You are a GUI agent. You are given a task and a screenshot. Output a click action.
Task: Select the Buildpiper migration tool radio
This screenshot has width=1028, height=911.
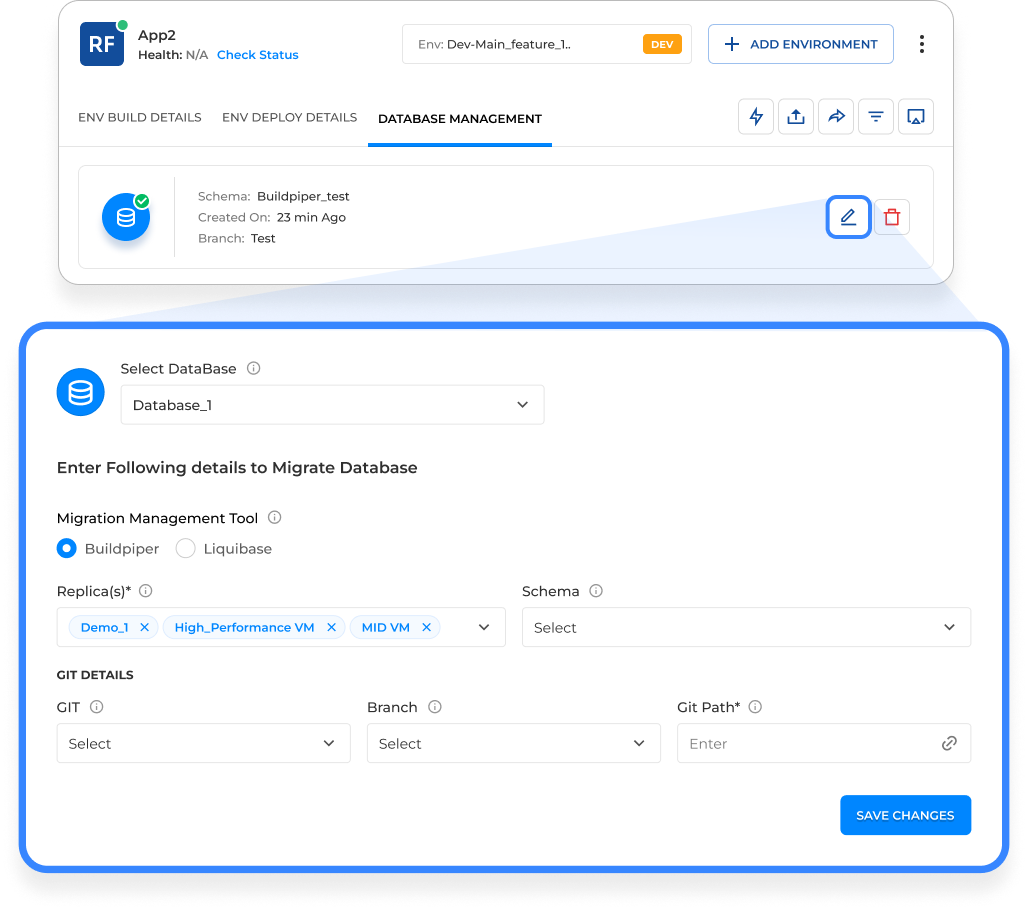click(x=67, y=548)
